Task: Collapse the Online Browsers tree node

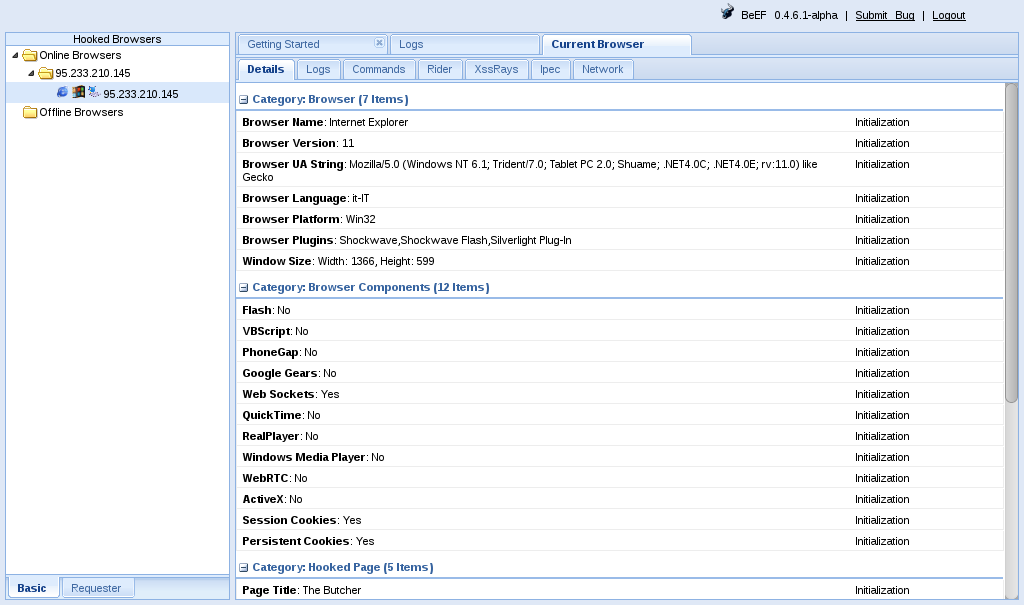Action: click(15, 56)
